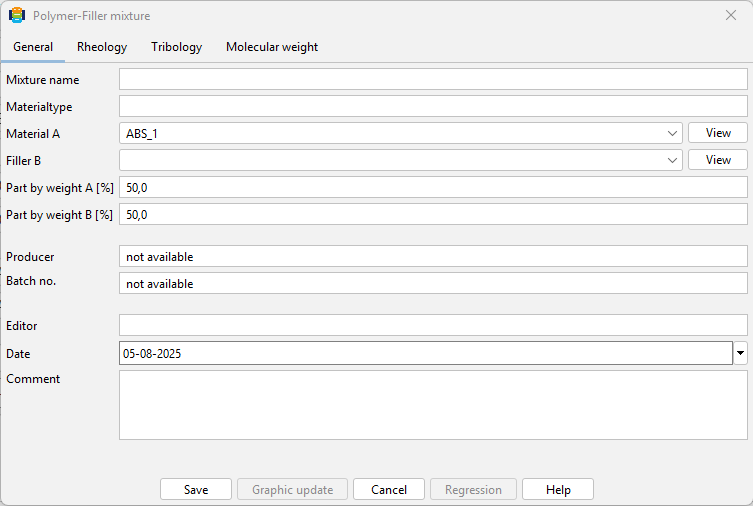Close the Polymer-Filler mixture dialog
Image resolution: width=753 pixels, height=506 pixels.
731,15
